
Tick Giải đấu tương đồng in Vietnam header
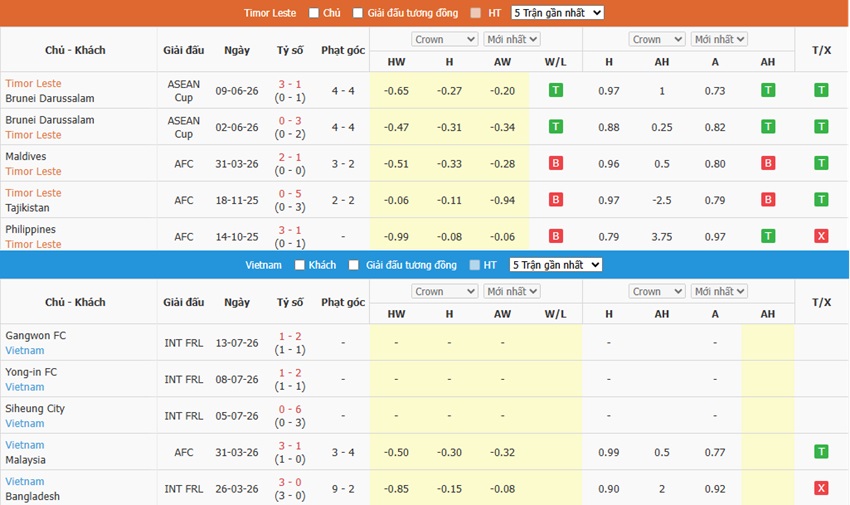coord(354,265)
